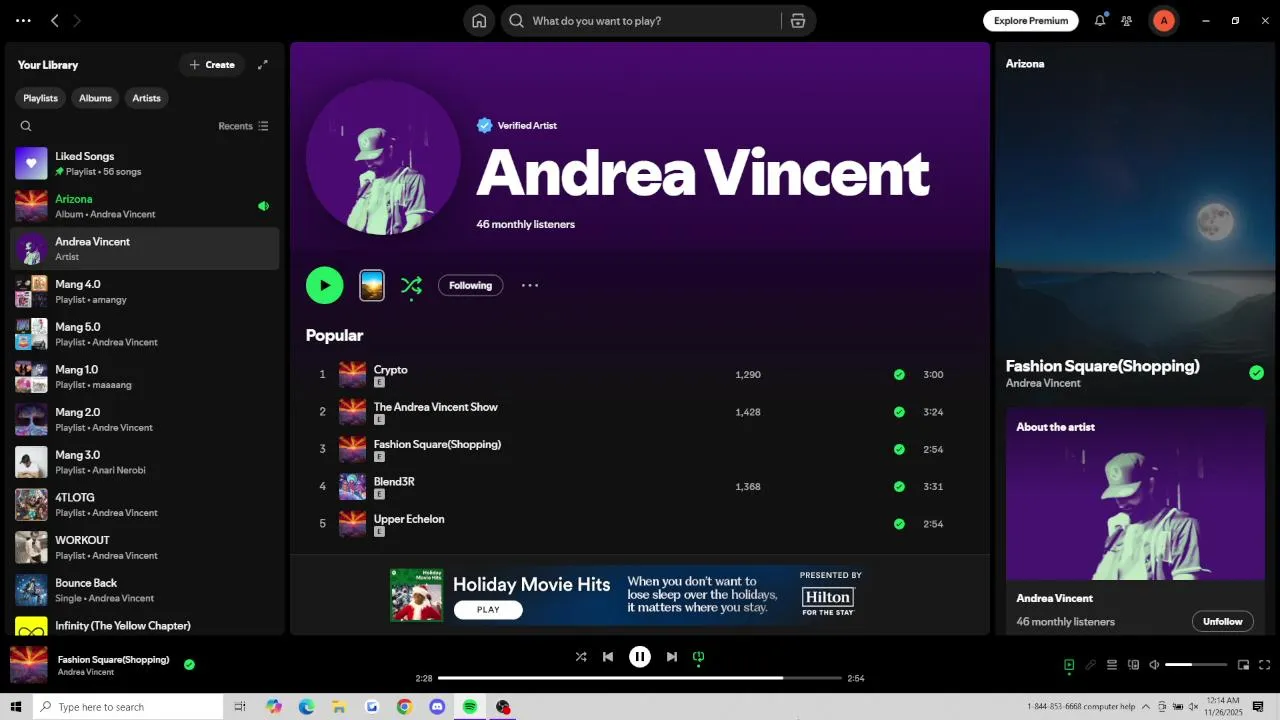Open the Arizona album in library
Viewport: 1280px width, 720px height.
click(x=144, y=206)
